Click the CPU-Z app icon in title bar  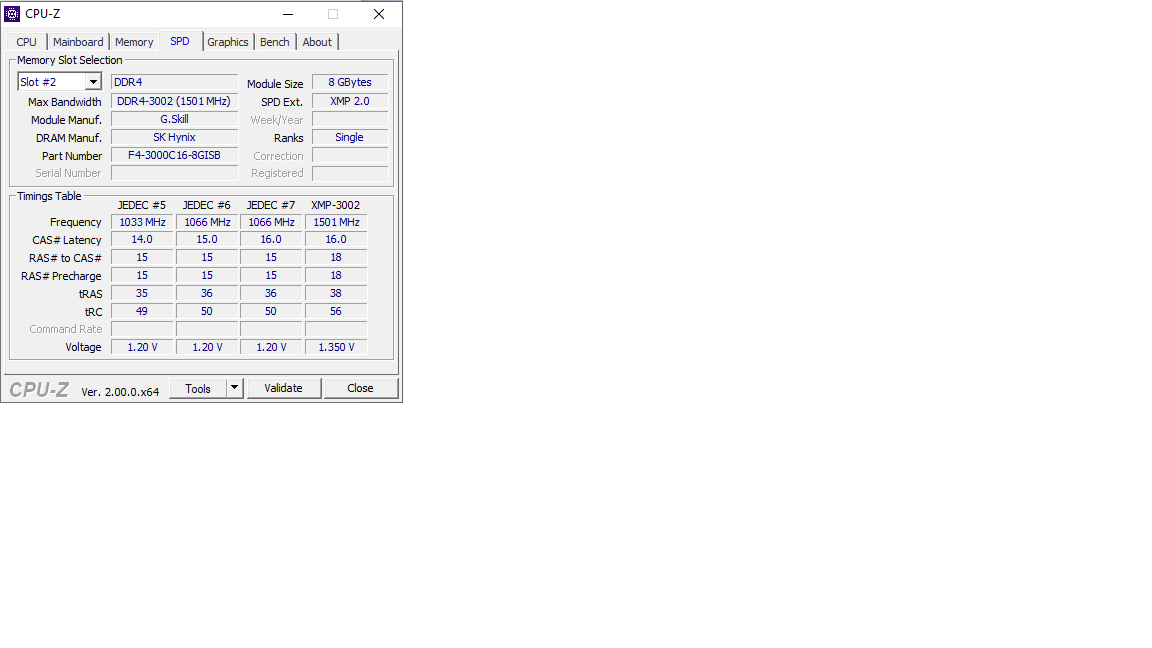12,14
